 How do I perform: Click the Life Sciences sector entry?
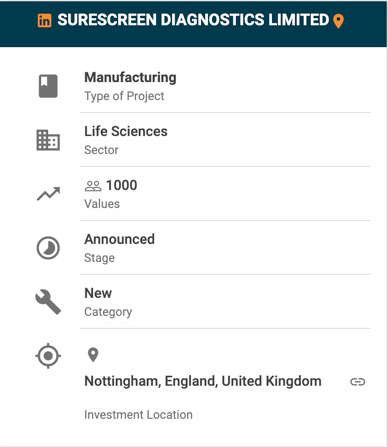(x=126, y=131)
